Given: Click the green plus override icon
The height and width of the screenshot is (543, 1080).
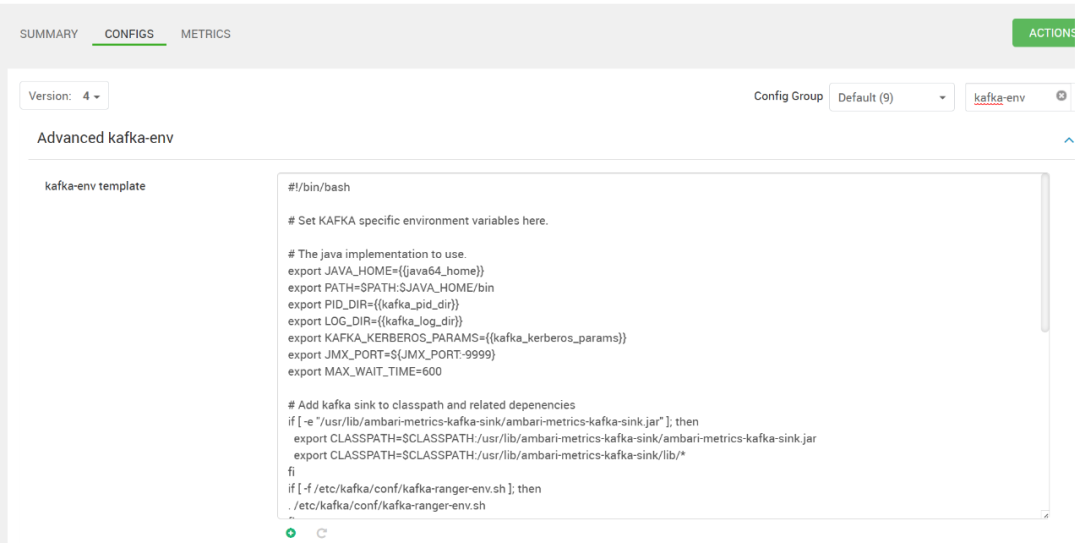Looking at the screenshot, I should (x=291, y=533).
